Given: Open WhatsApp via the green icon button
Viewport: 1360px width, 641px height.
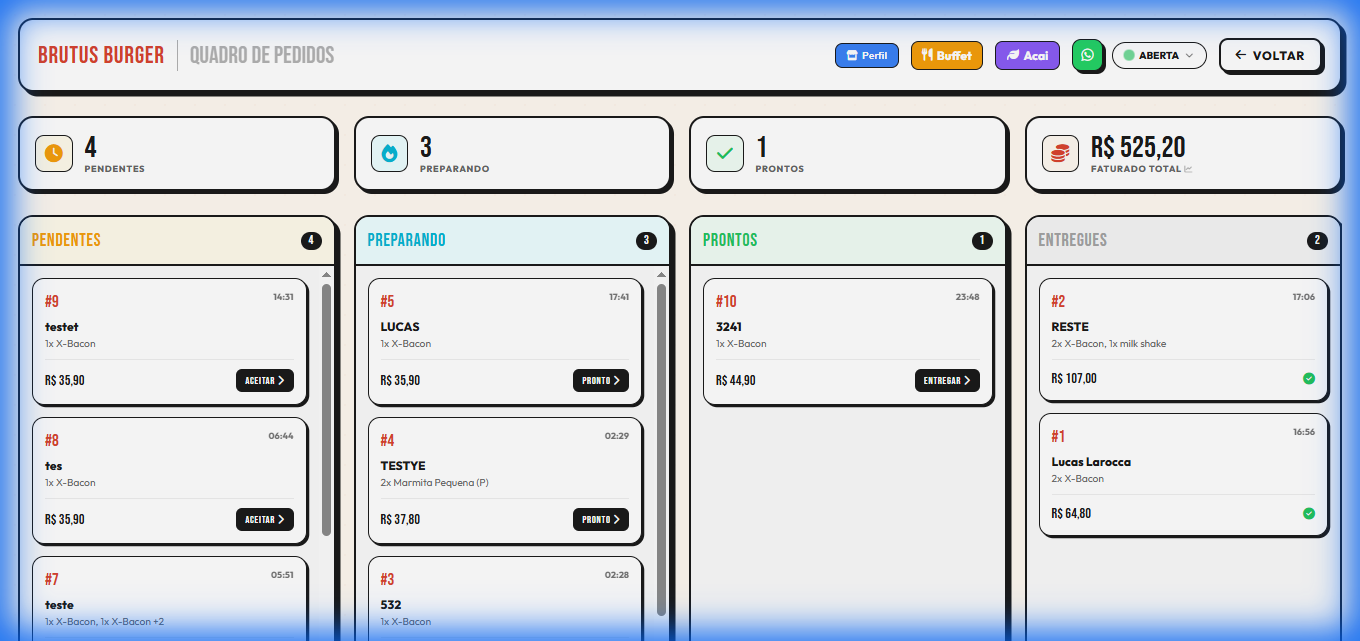Looking at the screenshot, I should [x=1087, y=56].
